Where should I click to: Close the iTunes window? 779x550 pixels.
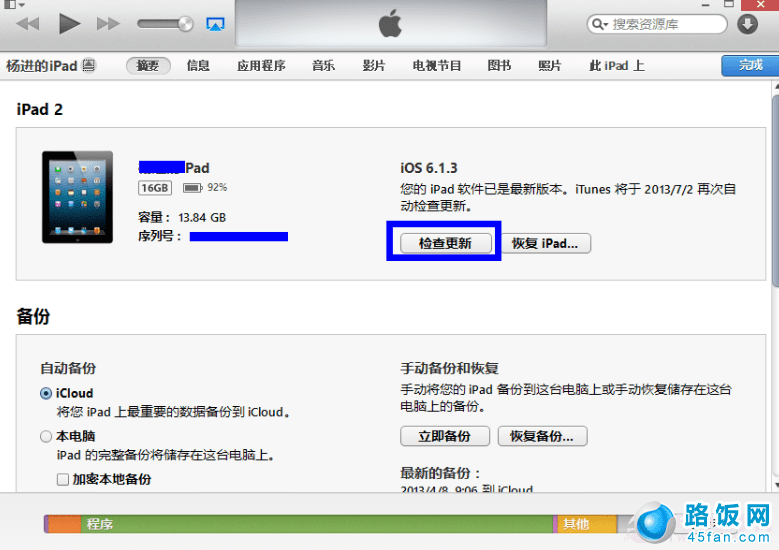point(760,4)
